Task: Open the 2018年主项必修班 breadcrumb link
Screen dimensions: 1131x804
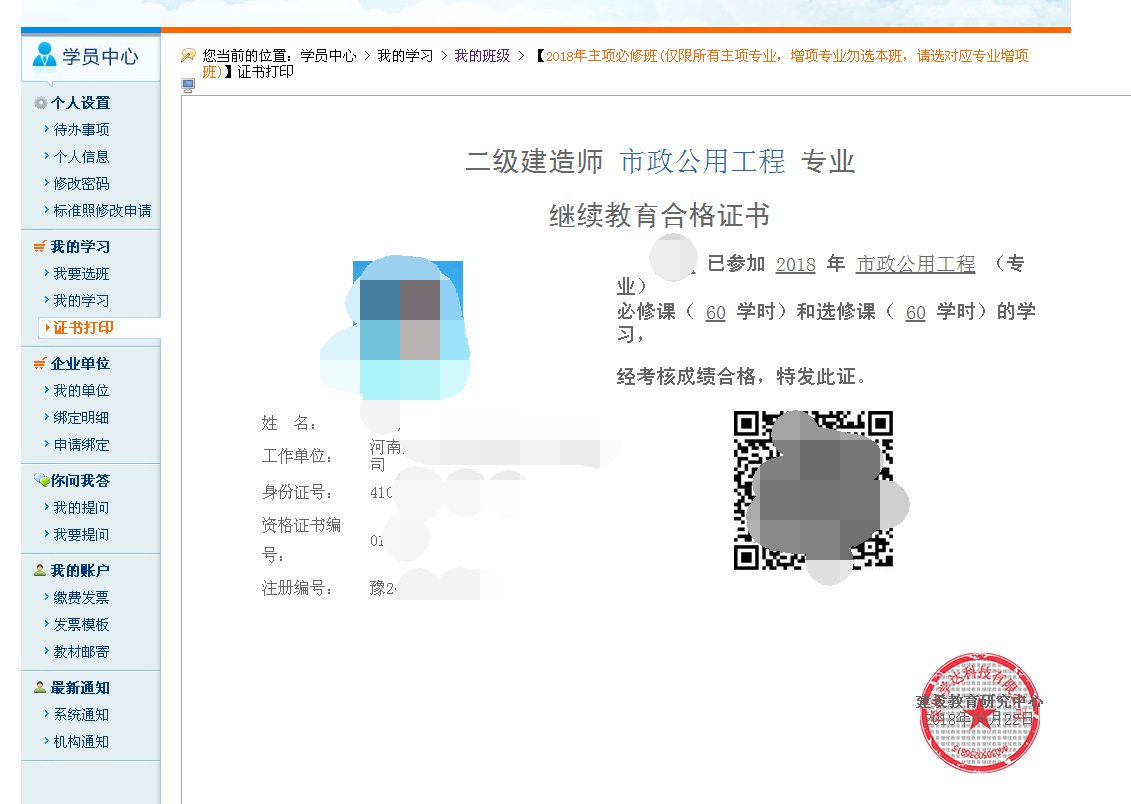Action: click(780, 56)
